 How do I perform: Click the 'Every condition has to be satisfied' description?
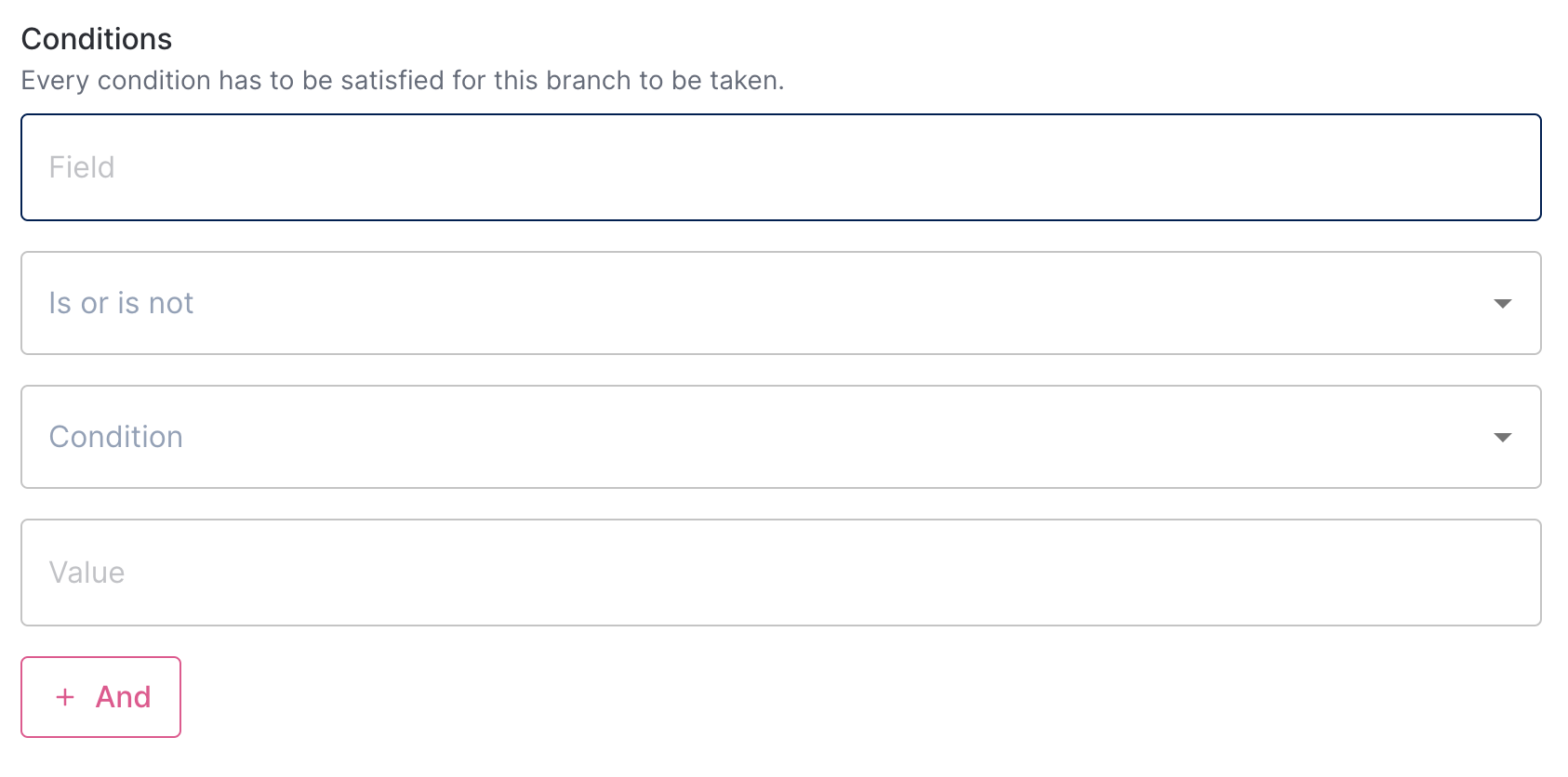point(402,81)
